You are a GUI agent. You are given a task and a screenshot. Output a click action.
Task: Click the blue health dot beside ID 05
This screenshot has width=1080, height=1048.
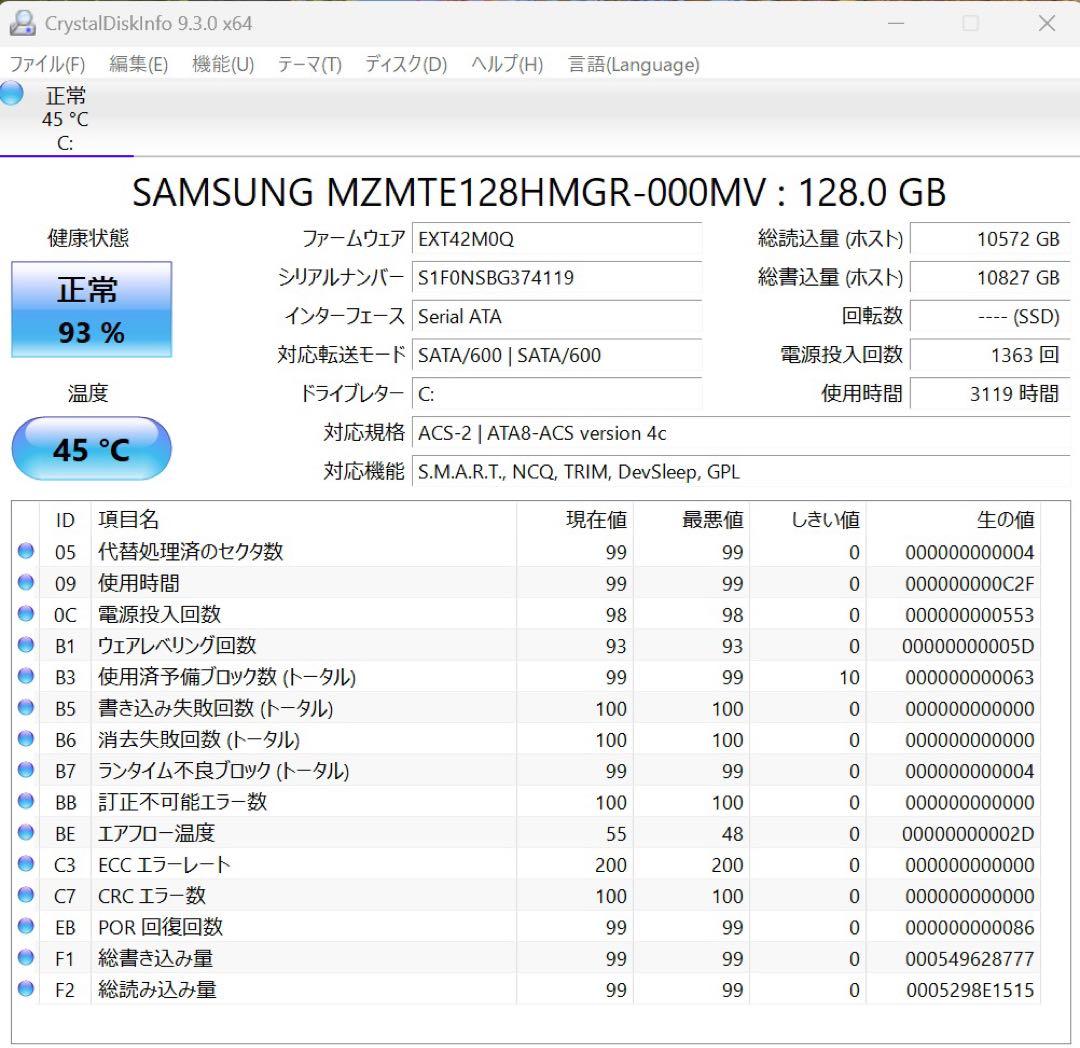click(x=24, y=551)
